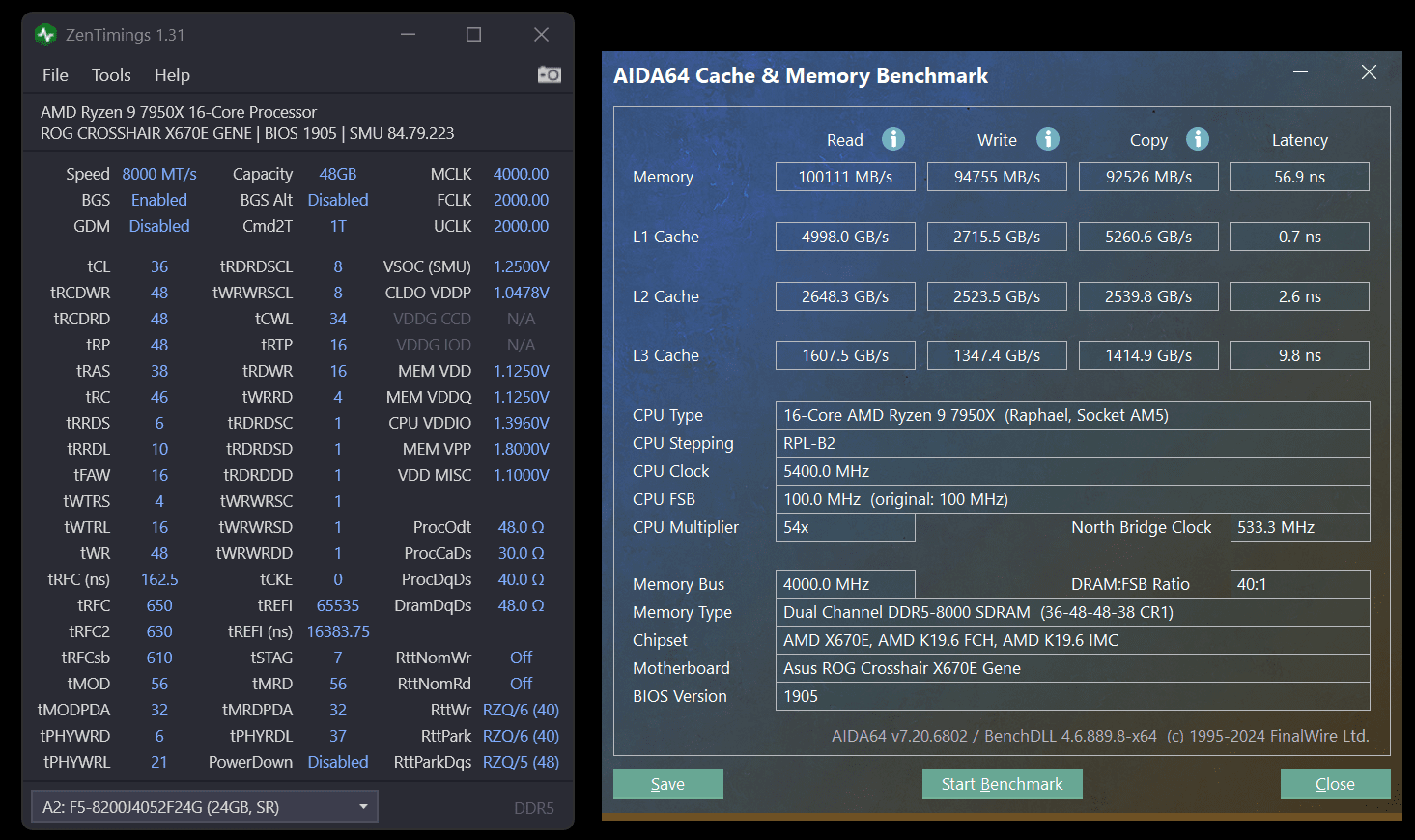Click L2 Cache read value 2648.3 GB/s
This screenshot has width=1415, height=840.
[x=845, y=296]
